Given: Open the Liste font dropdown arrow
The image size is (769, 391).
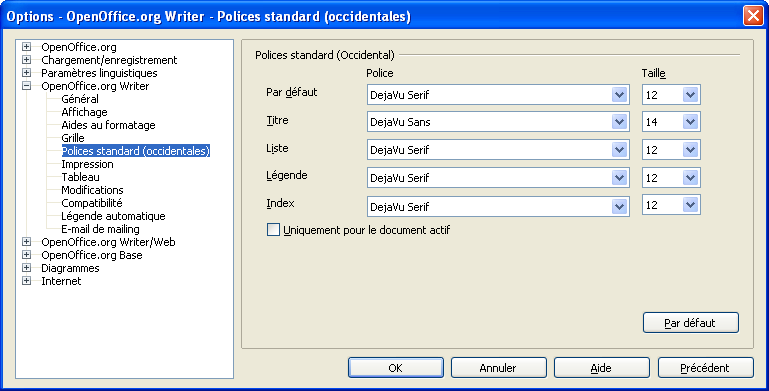Looking at the screenshot, I should pyautogui.click(x=620, y=150).
